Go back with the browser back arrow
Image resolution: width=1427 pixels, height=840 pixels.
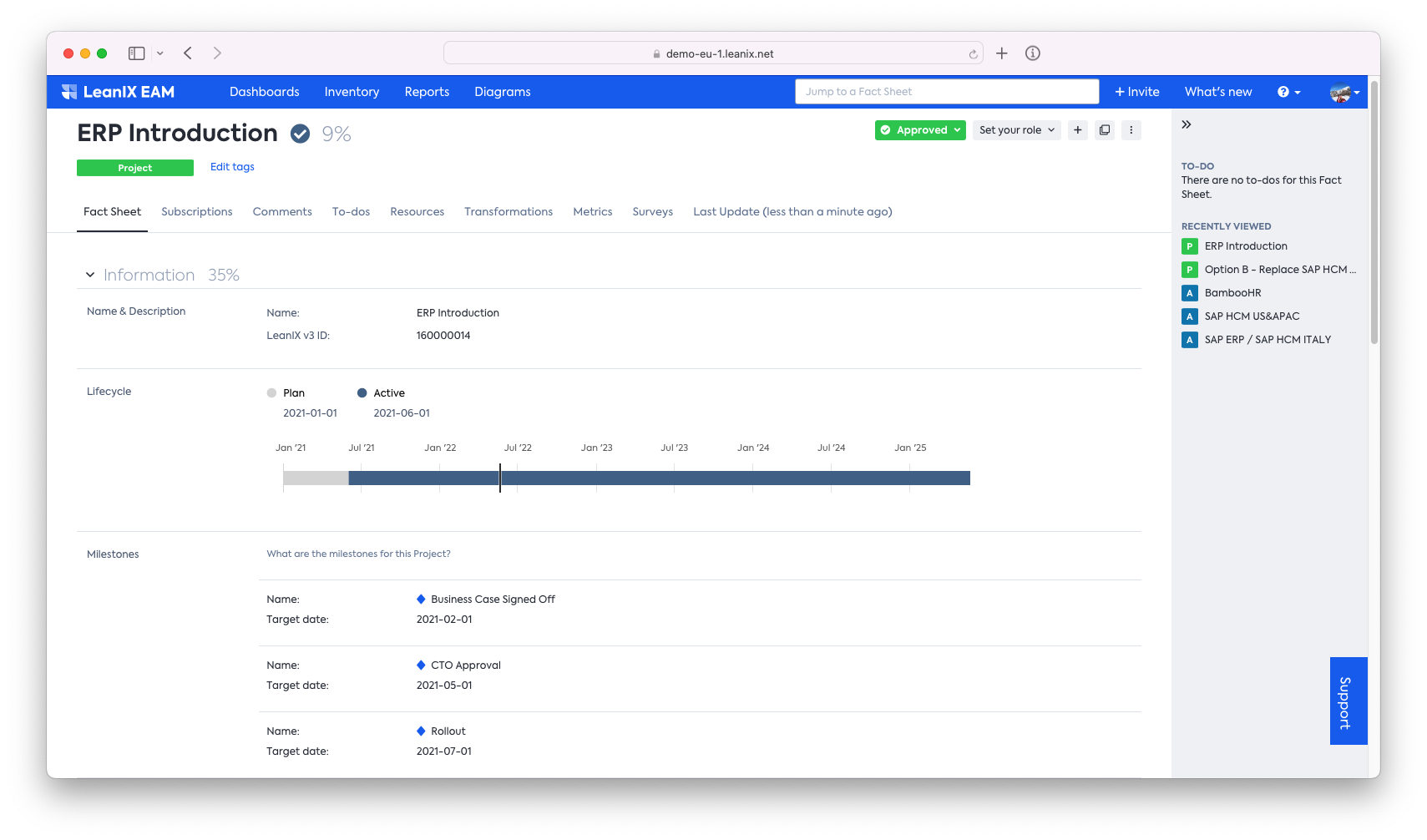pos(188,53)
